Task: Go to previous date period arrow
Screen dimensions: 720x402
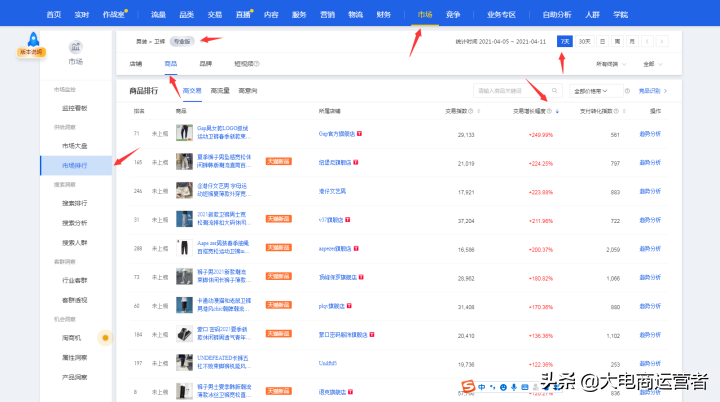Action: click(x=647, y=41)
